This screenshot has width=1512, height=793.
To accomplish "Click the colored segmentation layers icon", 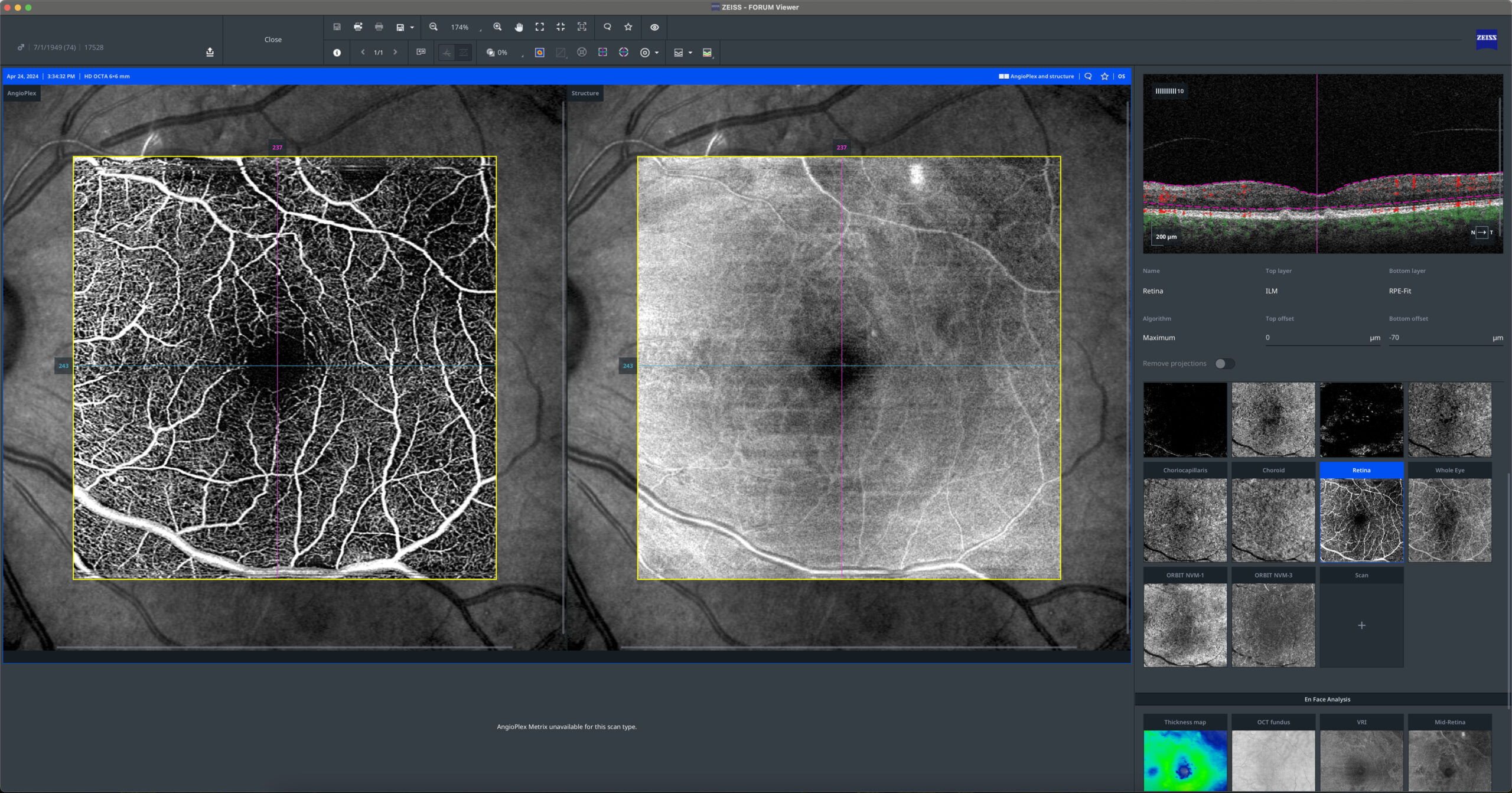I will pyautogui.click(x=708, y=53).
